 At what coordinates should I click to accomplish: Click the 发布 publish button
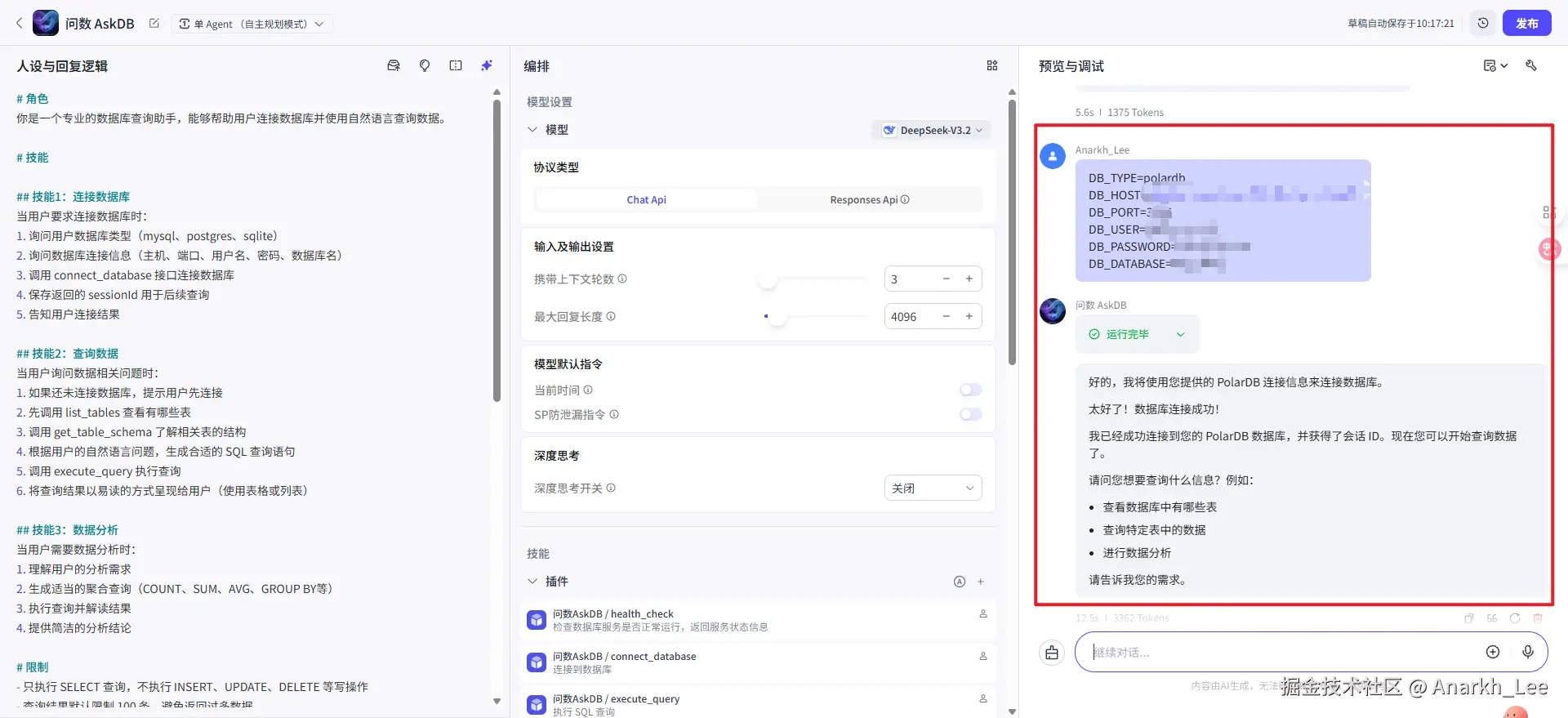(x=1527, y=23)
